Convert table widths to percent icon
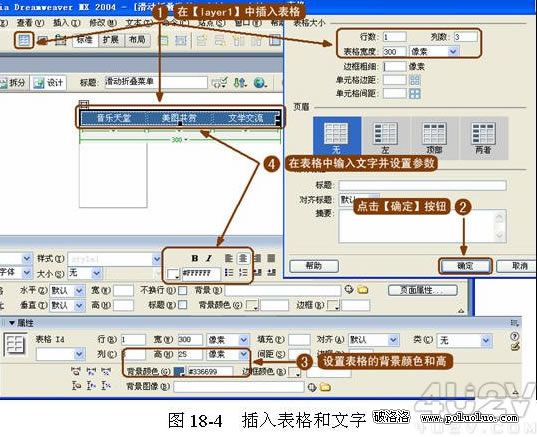 tap(107, 371)
